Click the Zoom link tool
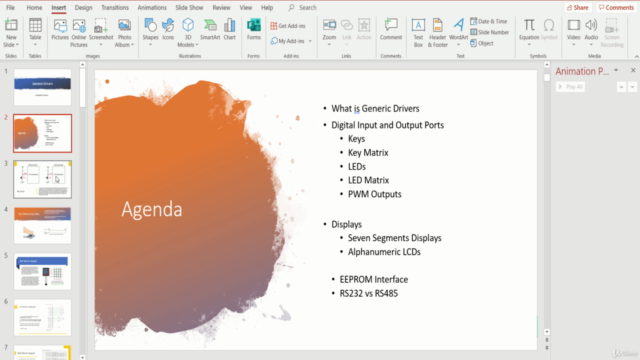Viewport: 640px width, 360px height. [329, 32]
